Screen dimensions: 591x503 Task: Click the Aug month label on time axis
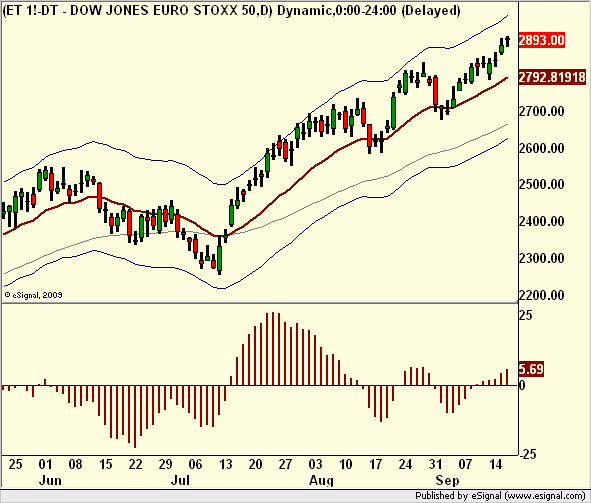tap(321, 480)
